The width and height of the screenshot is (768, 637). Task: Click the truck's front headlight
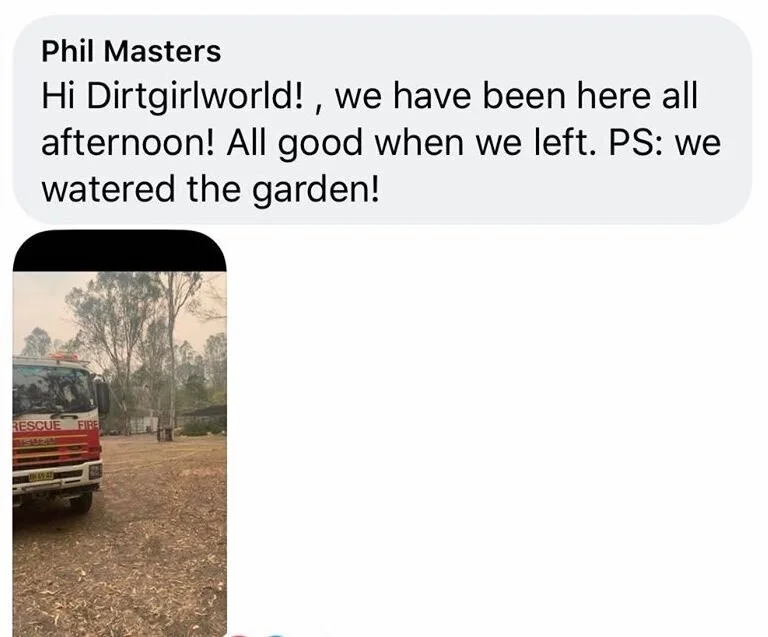click(95, 472)
